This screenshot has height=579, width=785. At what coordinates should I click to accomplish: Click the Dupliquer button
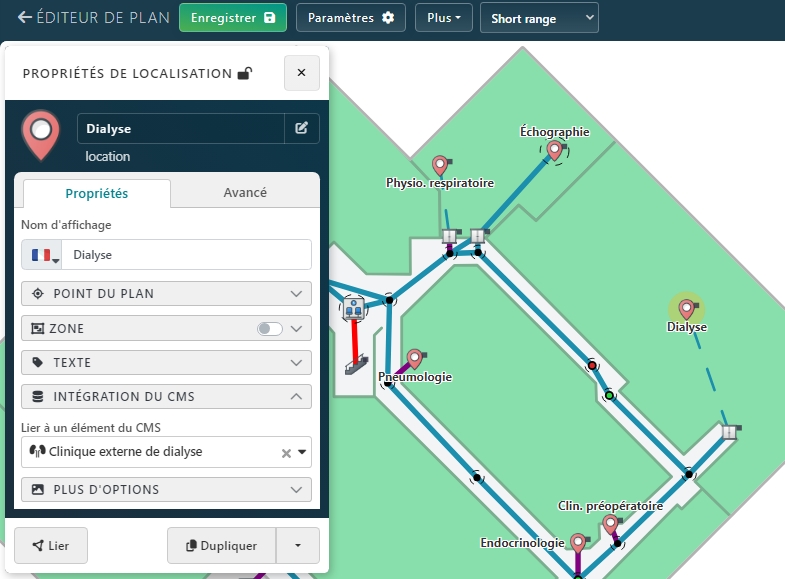(222, 546)
